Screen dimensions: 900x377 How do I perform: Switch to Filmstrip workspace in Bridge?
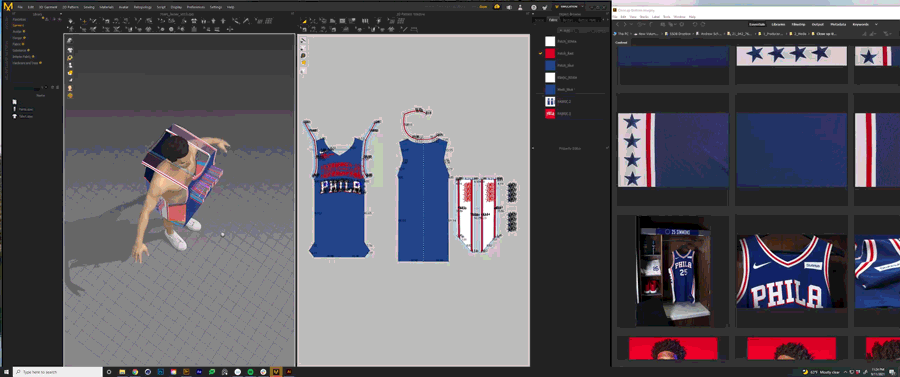pos(798,25)
